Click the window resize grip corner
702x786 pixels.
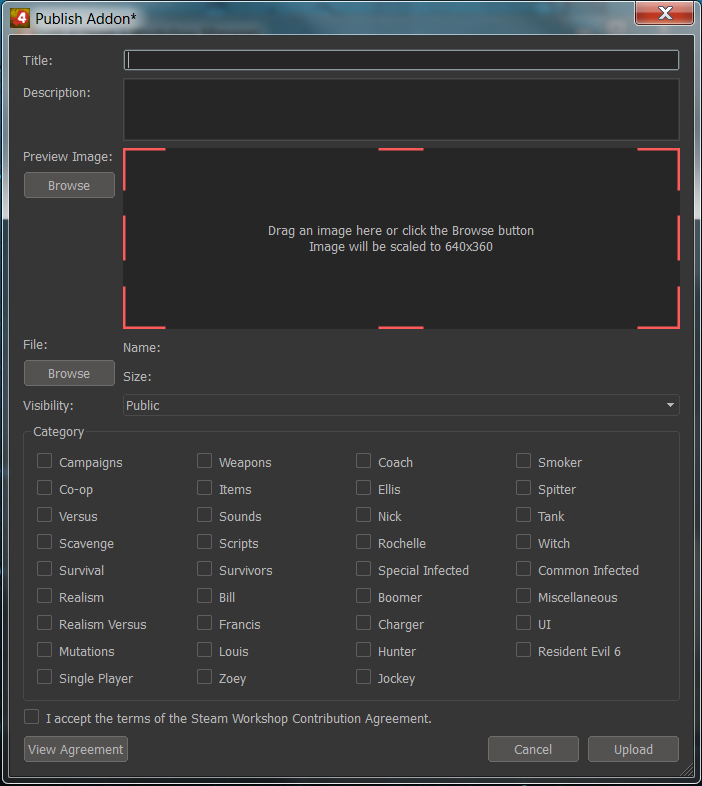coord(686,770)
